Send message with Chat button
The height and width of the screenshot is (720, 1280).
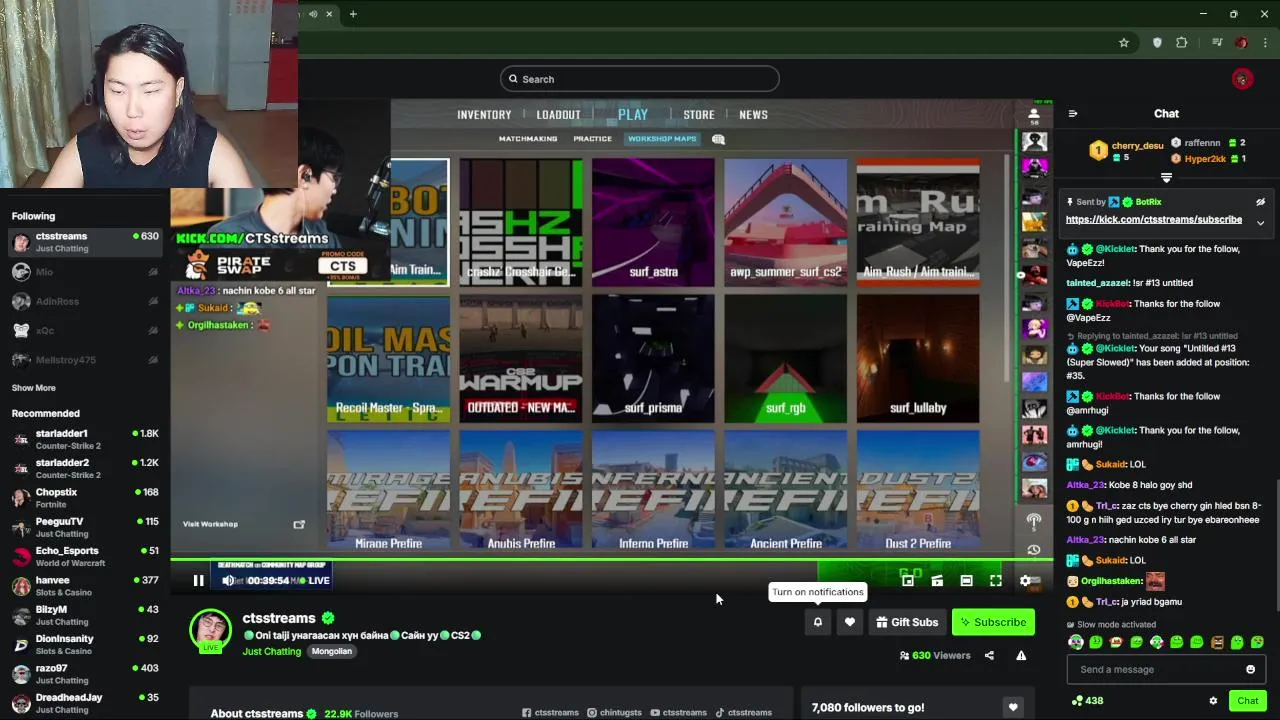pos(1247,701)
